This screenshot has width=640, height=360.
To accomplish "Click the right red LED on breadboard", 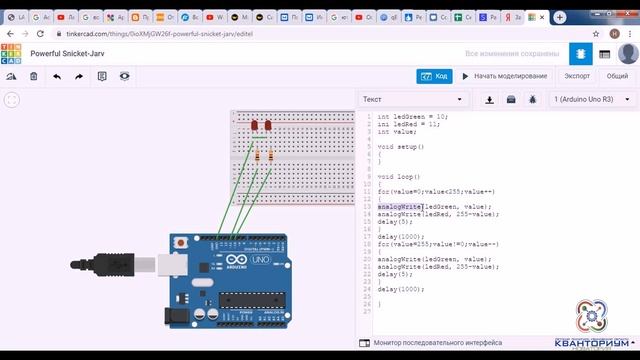I will [268, 126].
